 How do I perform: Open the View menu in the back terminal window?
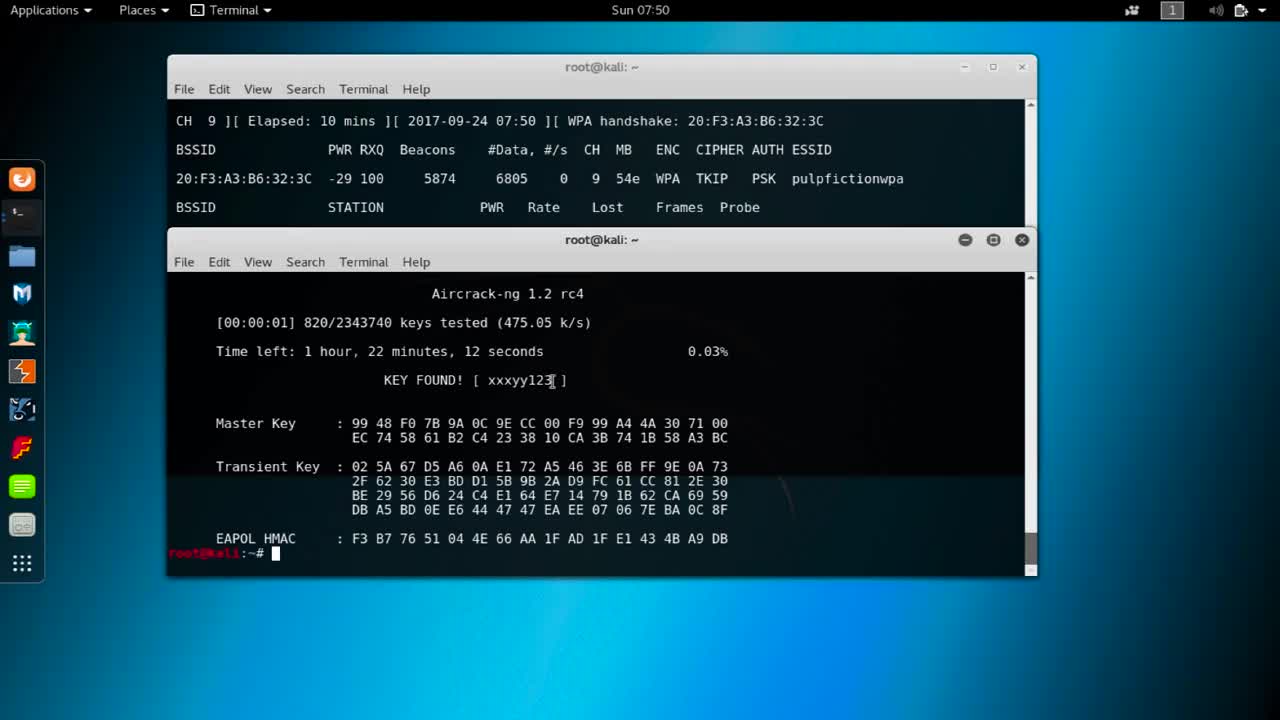click(258, 89)
